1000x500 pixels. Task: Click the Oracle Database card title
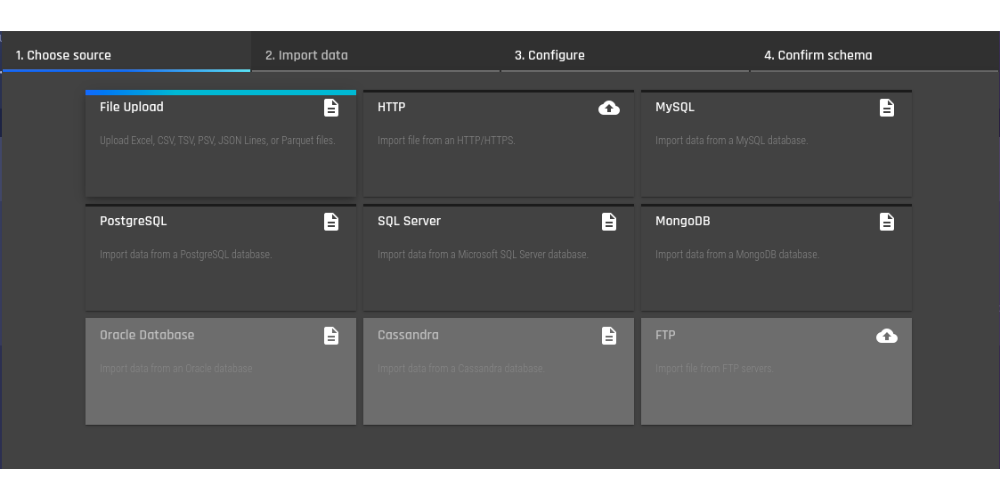[x=147, y=335]
